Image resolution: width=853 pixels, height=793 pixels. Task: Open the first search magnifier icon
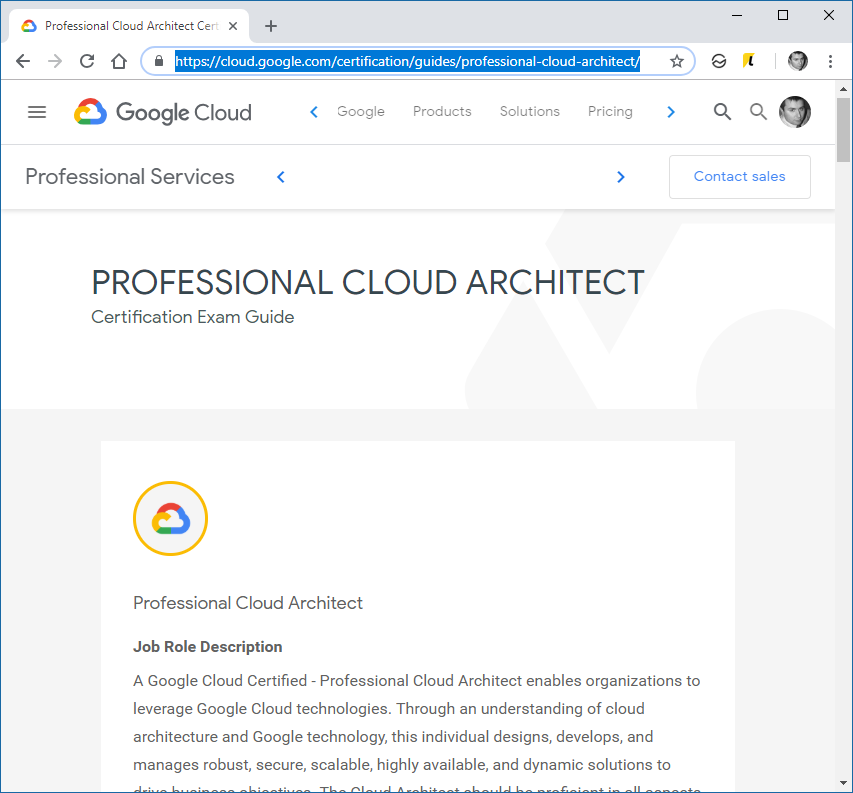(x=722, y=111)
